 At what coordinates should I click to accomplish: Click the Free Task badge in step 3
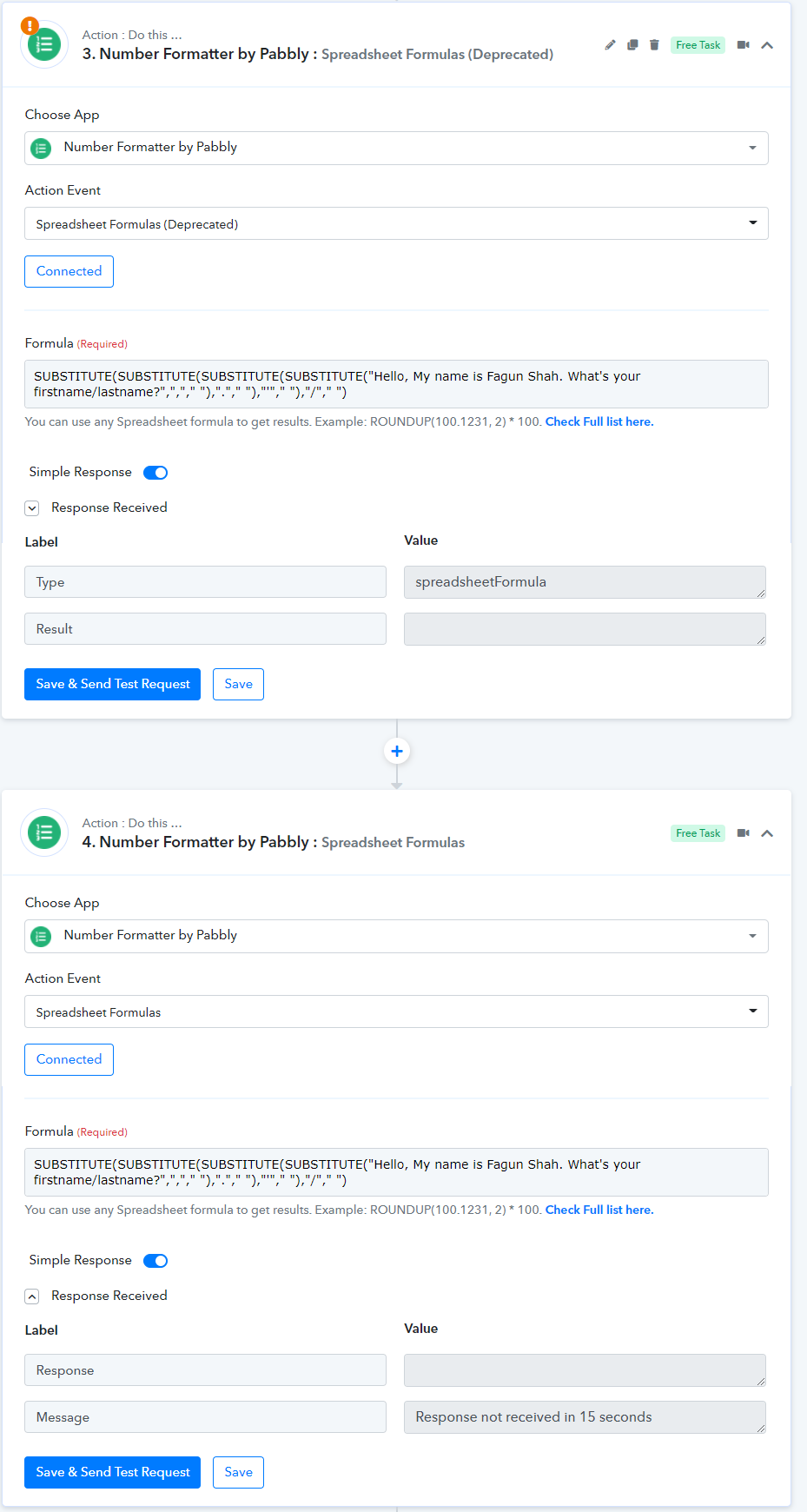[x=698, y=45]
